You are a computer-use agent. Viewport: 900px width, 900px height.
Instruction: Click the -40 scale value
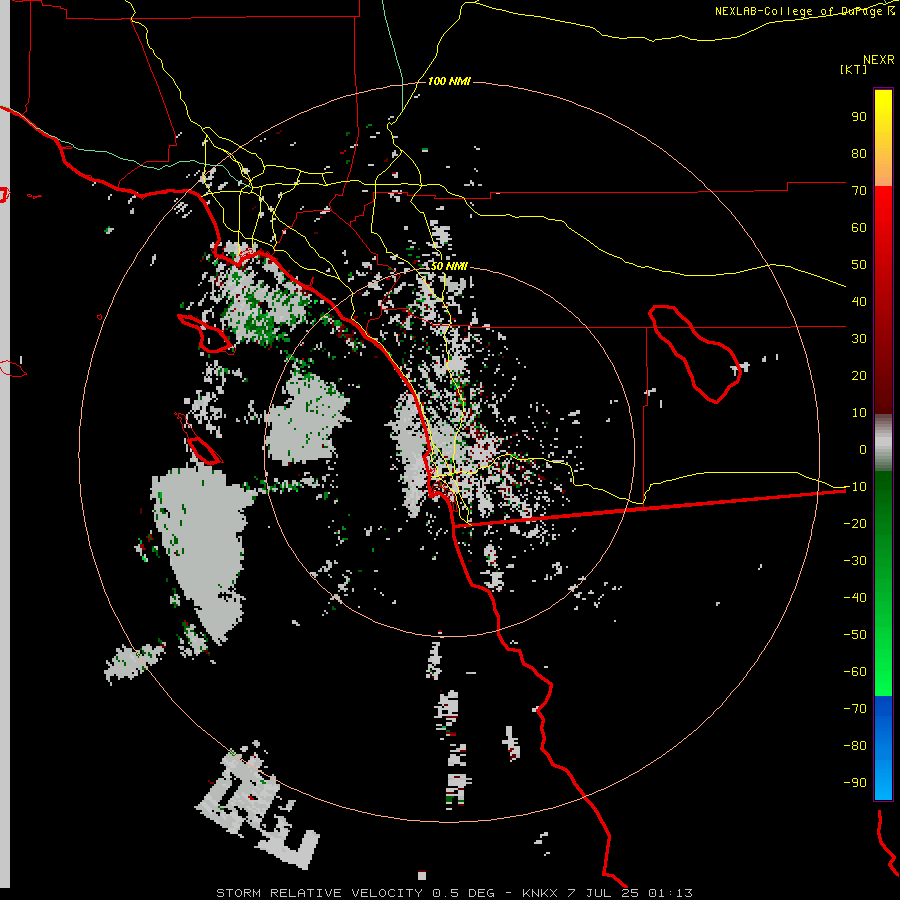(855, 598)
